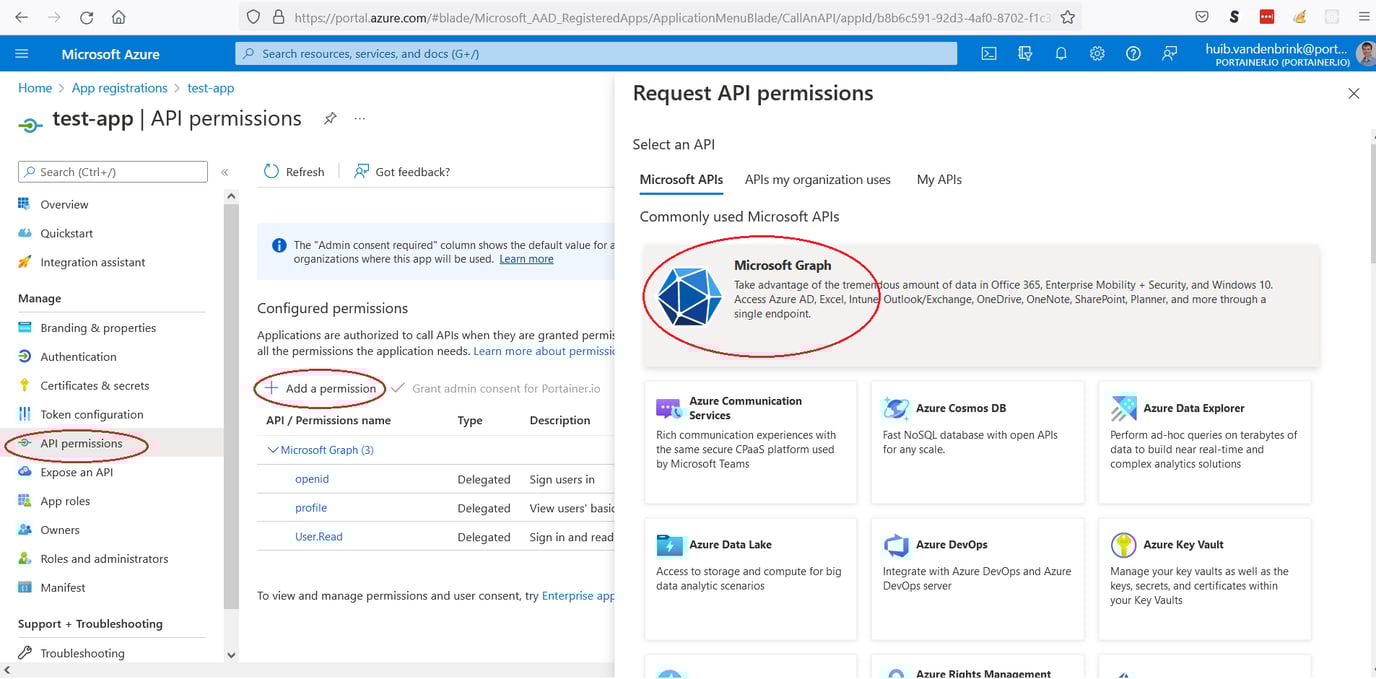Pin the API permissions blade
Image resolution: width=1376 pixels, height=679 pixels.
pyautogui.click(x=330, y=118)
